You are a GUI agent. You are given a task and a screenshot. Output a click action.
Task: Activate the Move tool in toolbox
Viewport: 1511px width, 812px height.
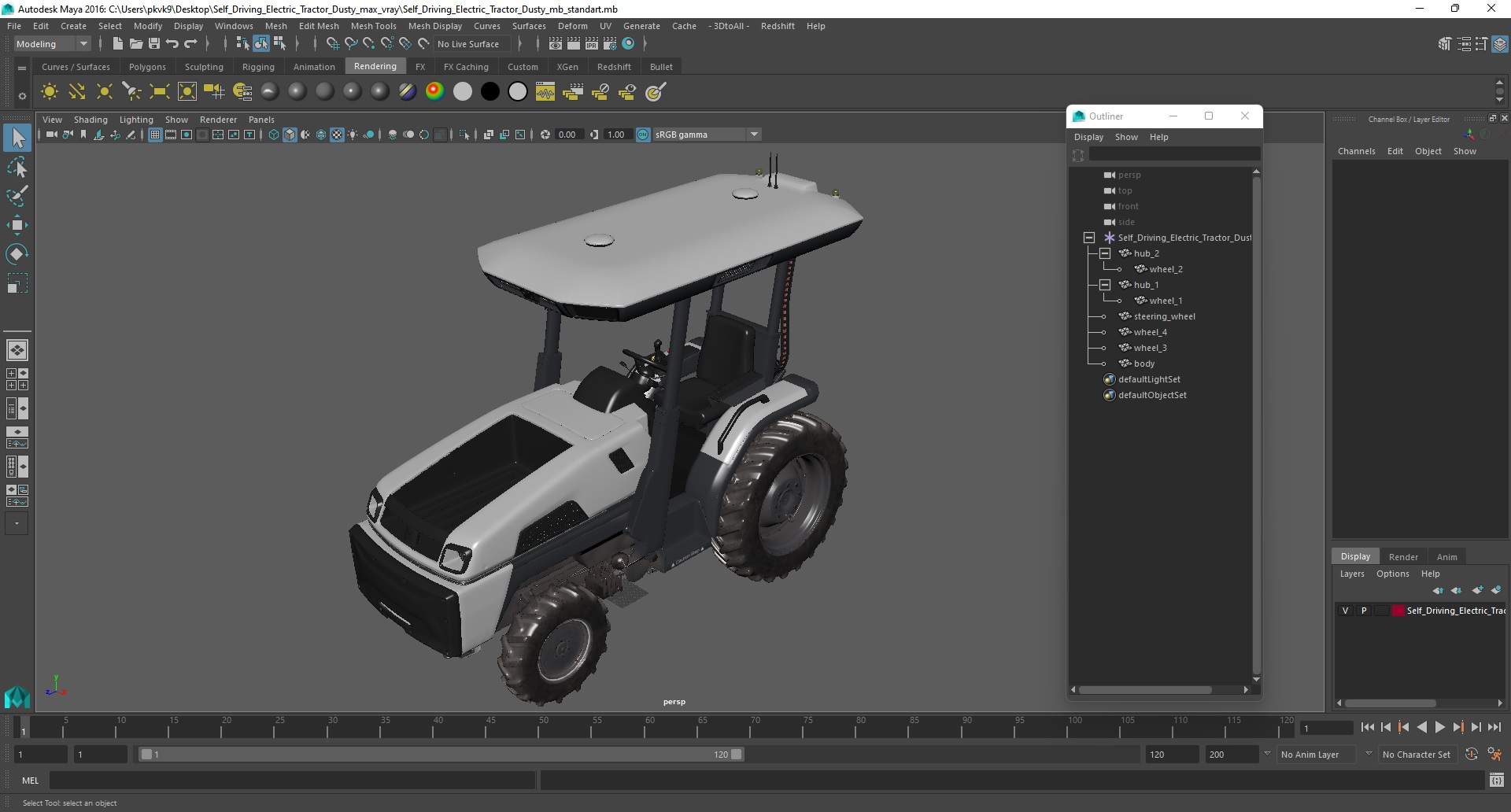17,225
